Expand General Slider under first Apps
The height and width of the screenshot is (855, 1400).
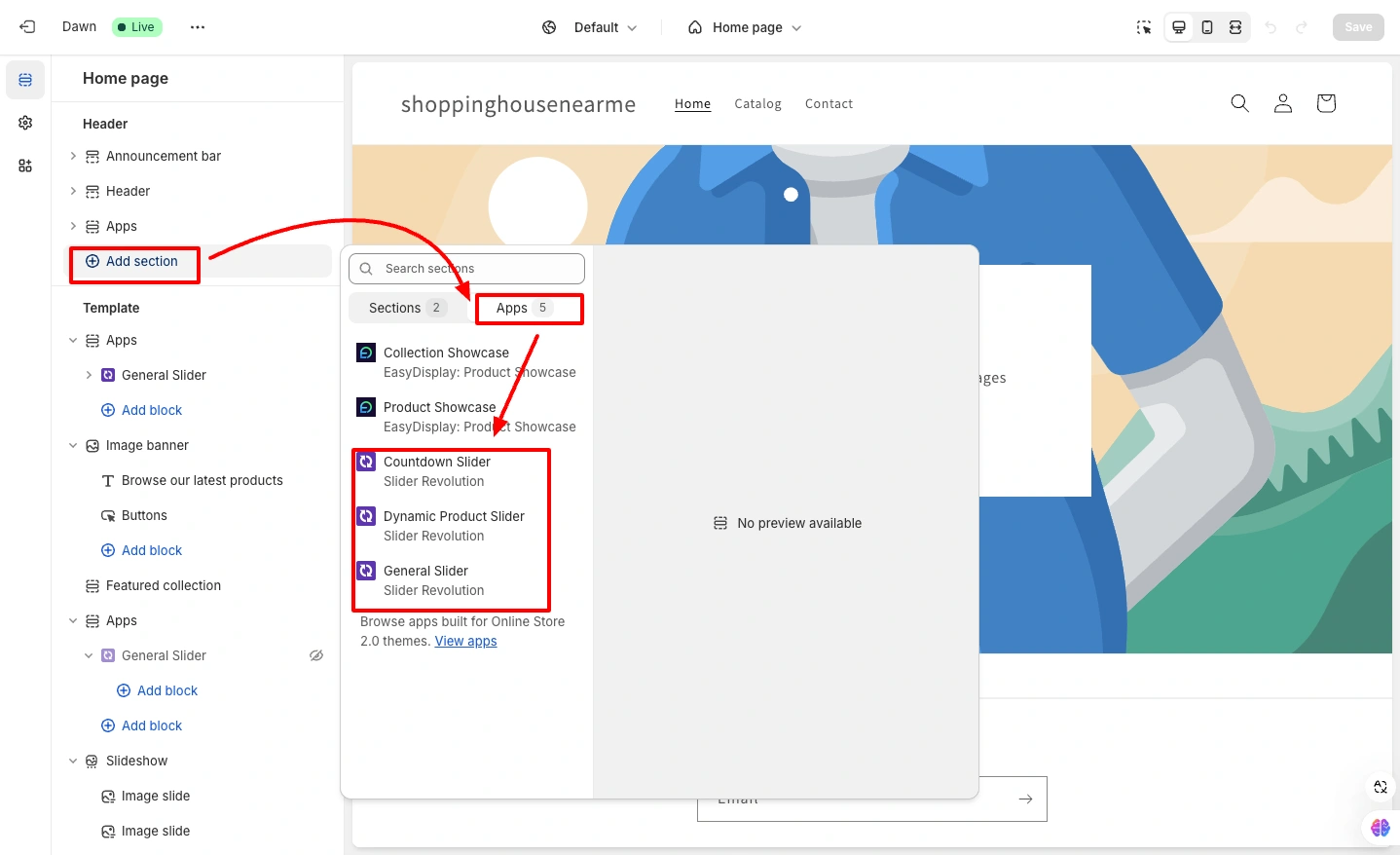pyautogui.click(x=89, y=375)
